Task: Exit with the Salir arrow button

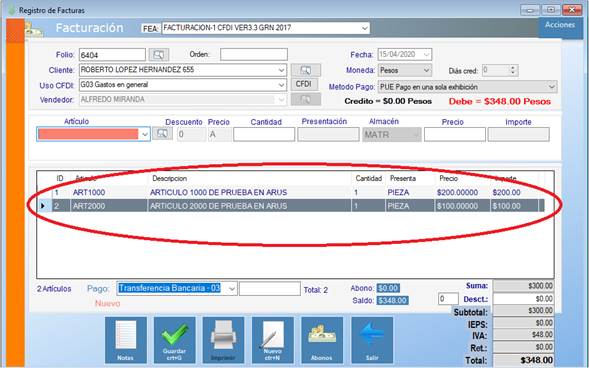Action: [x=372, y=340]
